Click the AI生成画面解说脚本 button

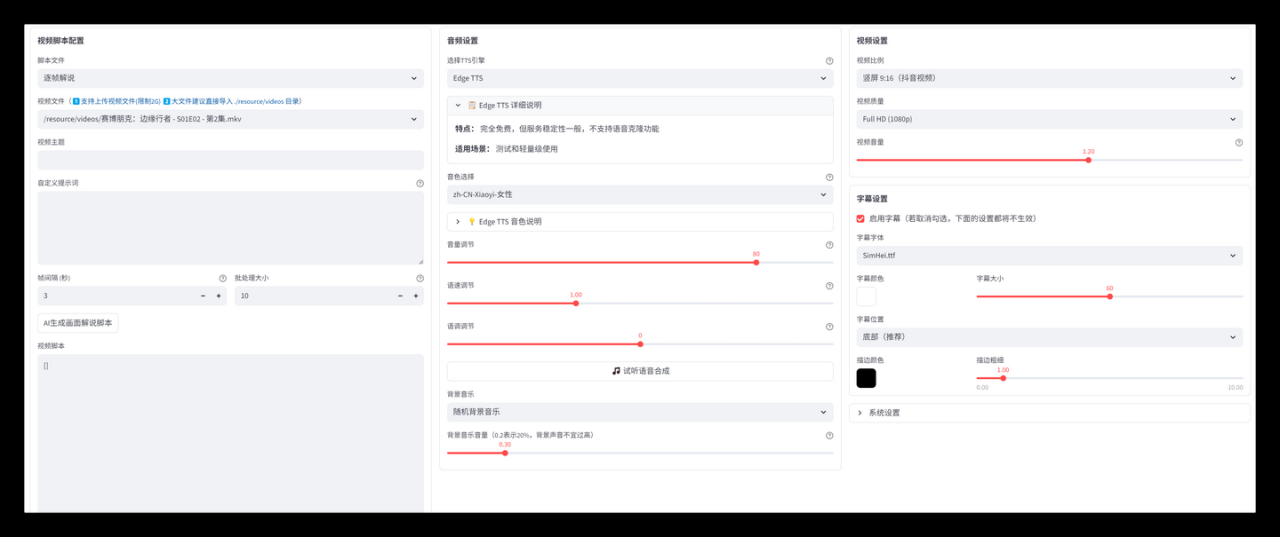[x=78, y=323]
